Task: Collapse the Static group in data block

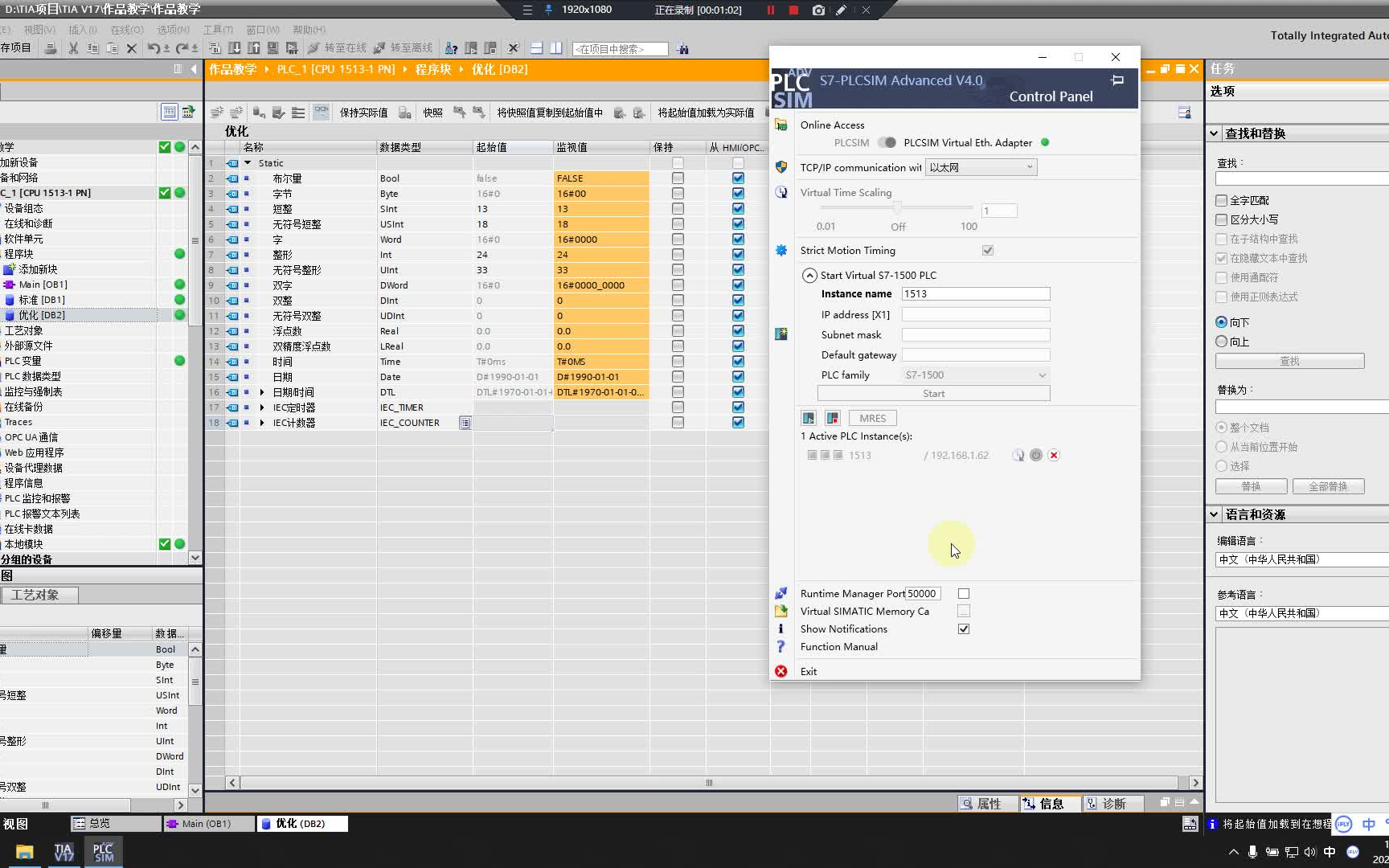Action: (x=248, y=163)
